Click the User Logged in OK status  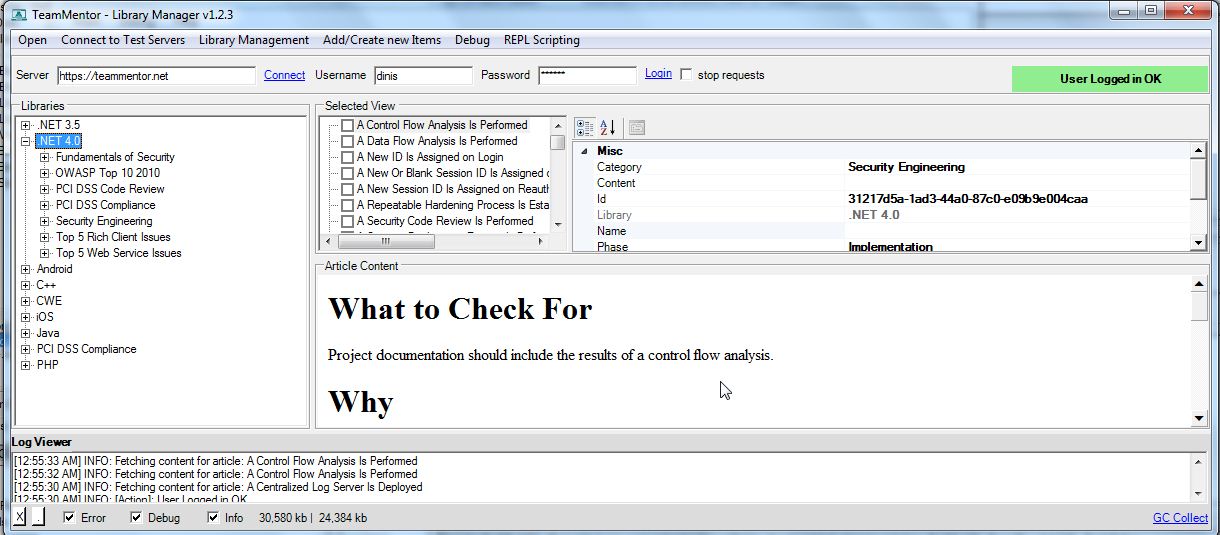[1110, 79]
